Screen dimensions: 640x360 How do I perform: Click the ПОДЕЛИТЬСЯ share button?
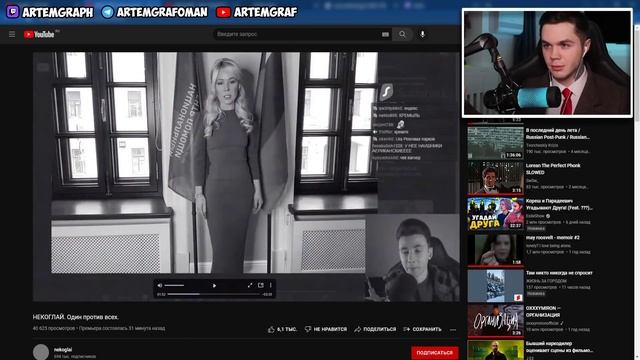(375, 329)
